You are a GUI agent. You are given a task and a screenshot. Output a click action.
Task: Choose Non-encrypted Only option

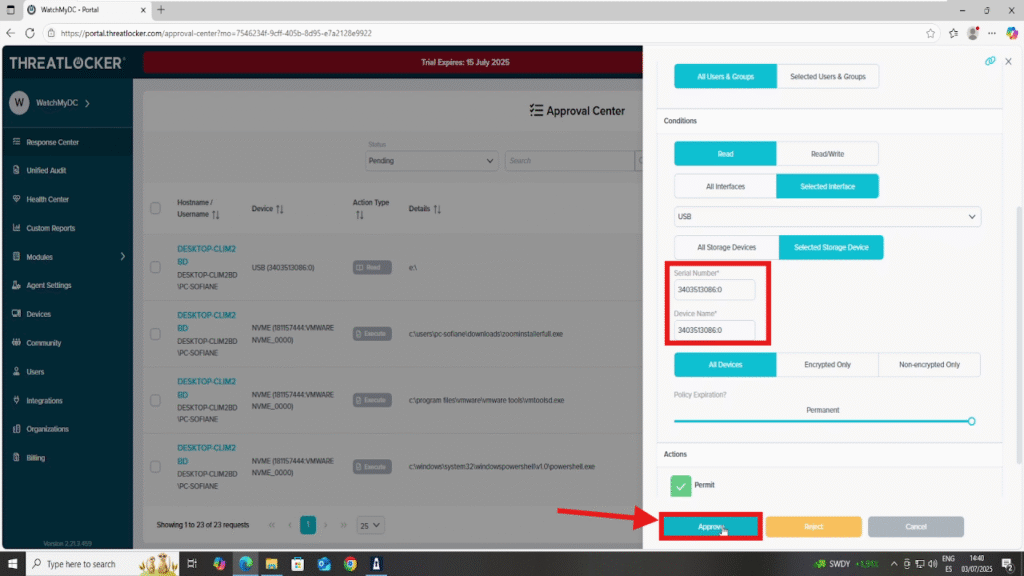point(929,364)
